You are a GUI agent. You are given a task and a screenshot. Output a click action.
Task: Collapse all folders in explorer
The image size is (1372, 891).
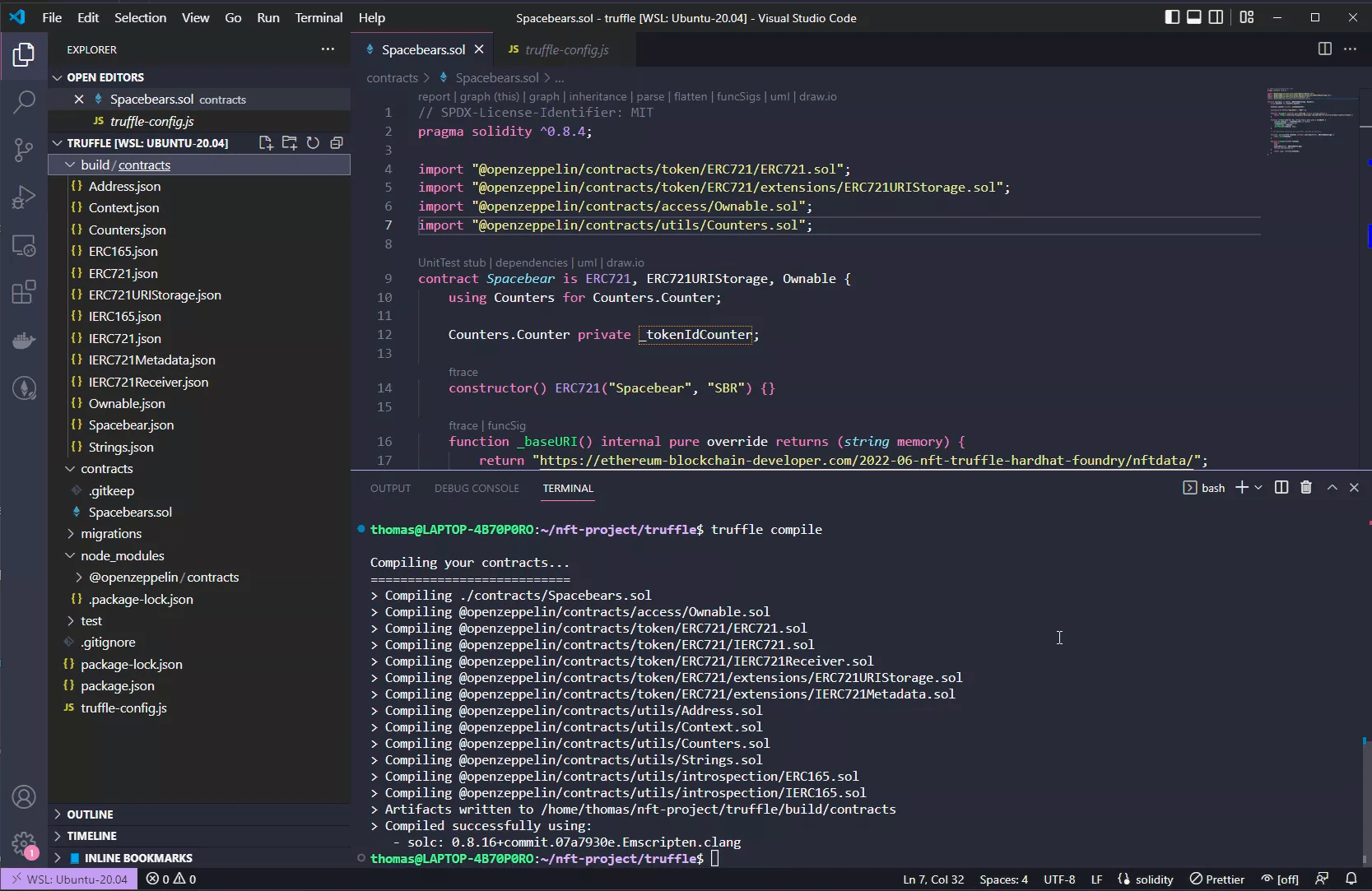[337, 143]
